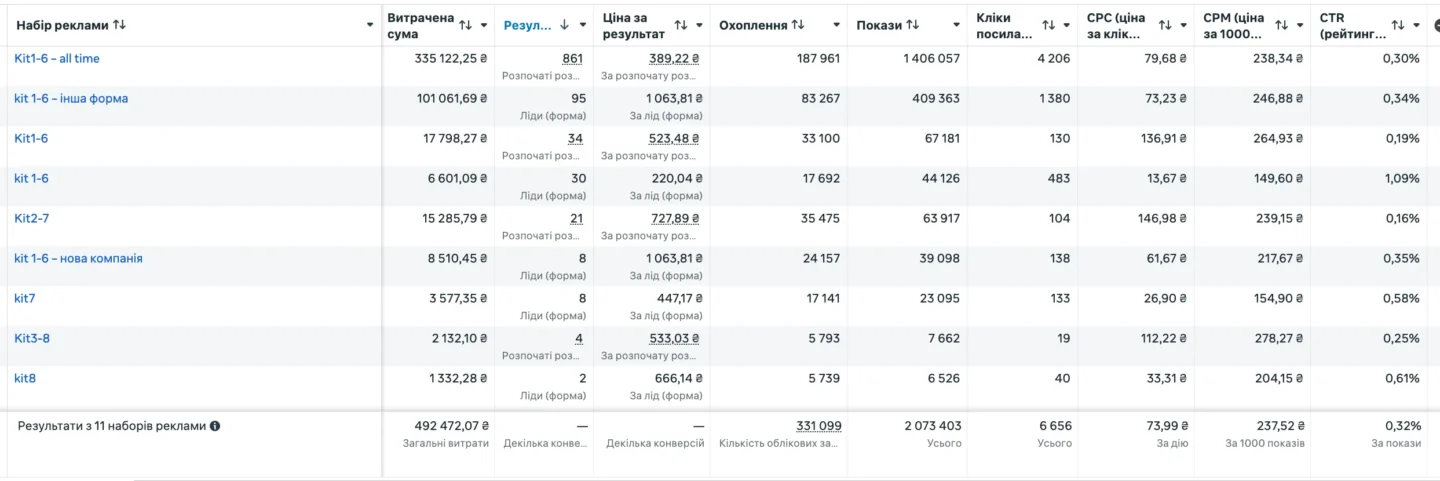Open ad set kit 1-6 – інша форма
Image resolution: width=1440 pixels, height=481 pixels.
click(x=71, y=99)
